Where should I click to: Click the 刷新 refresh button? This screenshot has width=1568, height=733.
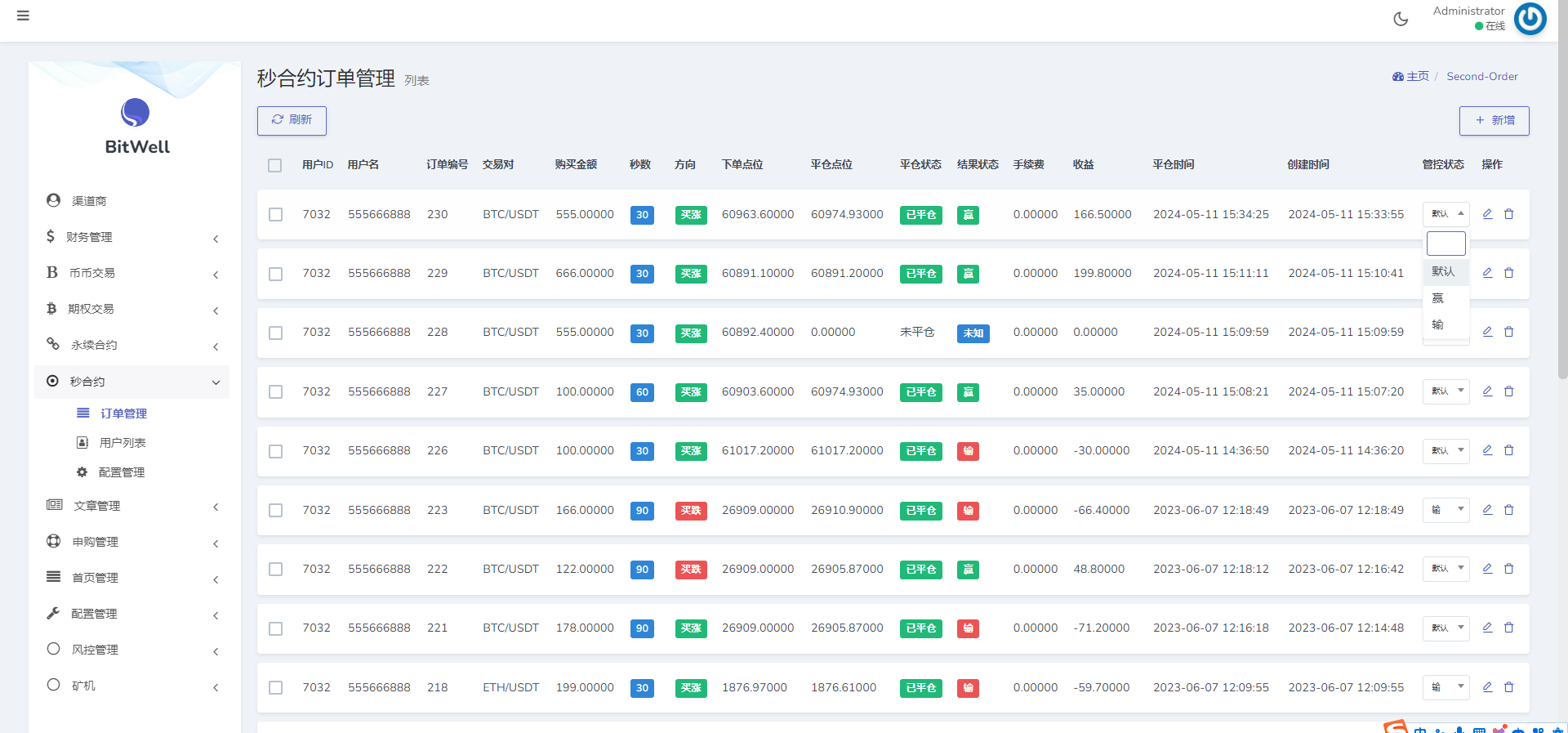292,120
